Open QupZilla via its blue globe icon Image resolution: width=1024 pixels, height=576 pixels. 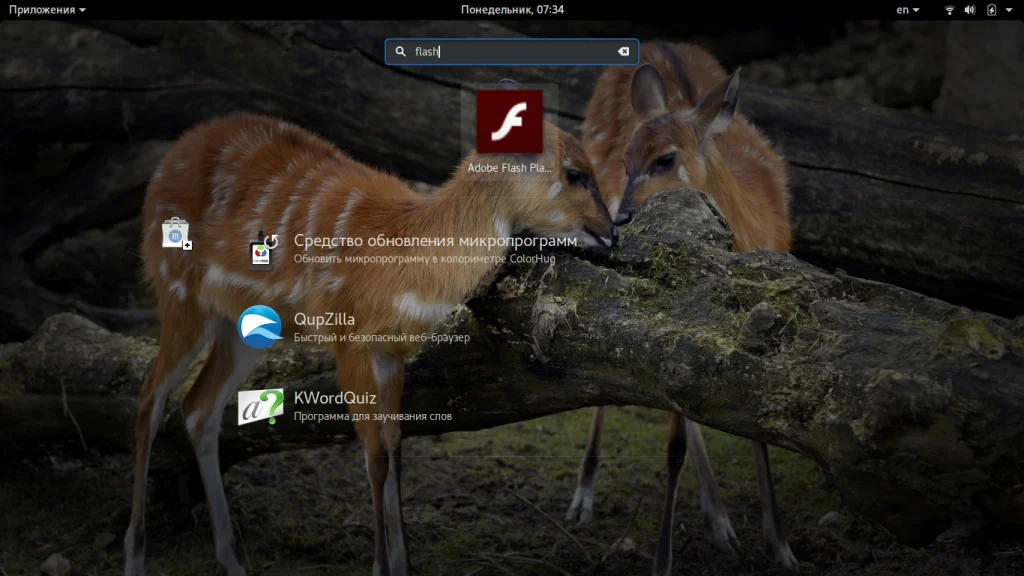[260, 327]
